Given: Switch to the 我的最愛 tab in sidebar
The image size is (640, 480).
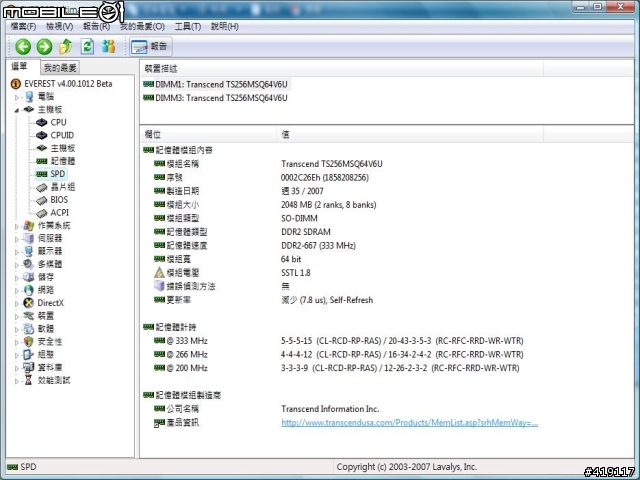Looking at the screenshot, I should [x=60, y=67].
